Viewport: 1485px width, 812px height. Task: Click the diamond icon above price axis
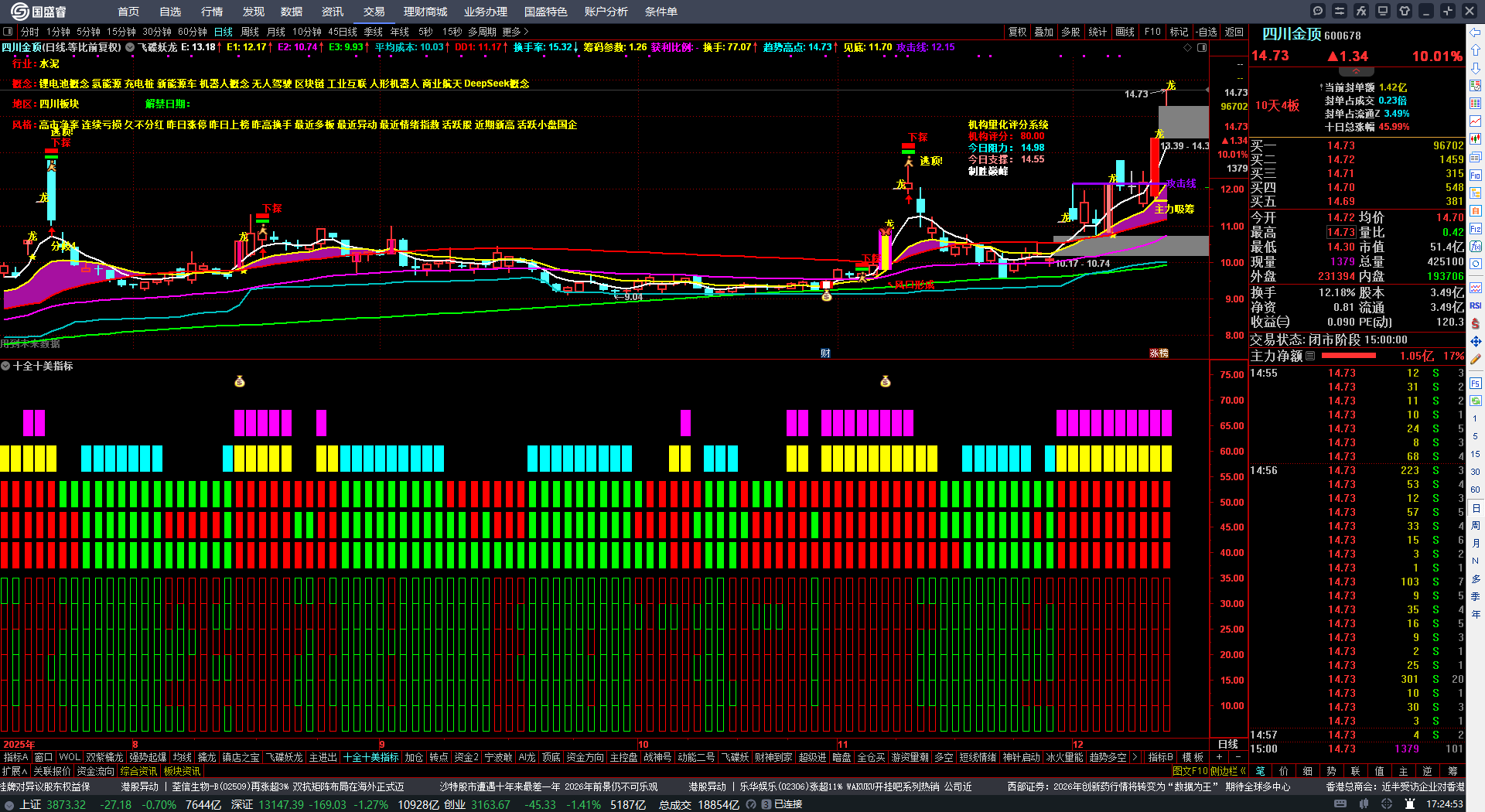pos(1188,48)
